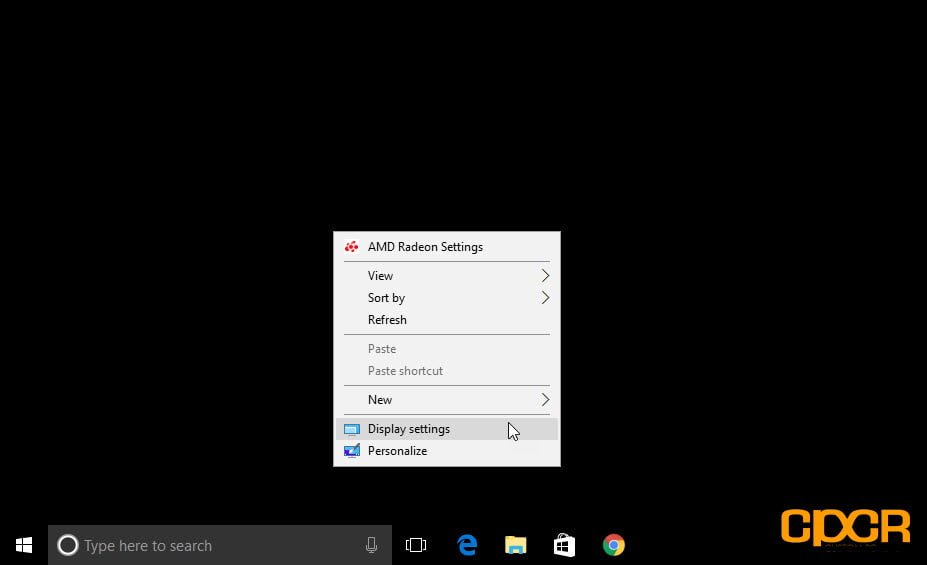Open the New submenu entry
The height and width of the screenshot is (565, 927).
(x=446, y=400)
